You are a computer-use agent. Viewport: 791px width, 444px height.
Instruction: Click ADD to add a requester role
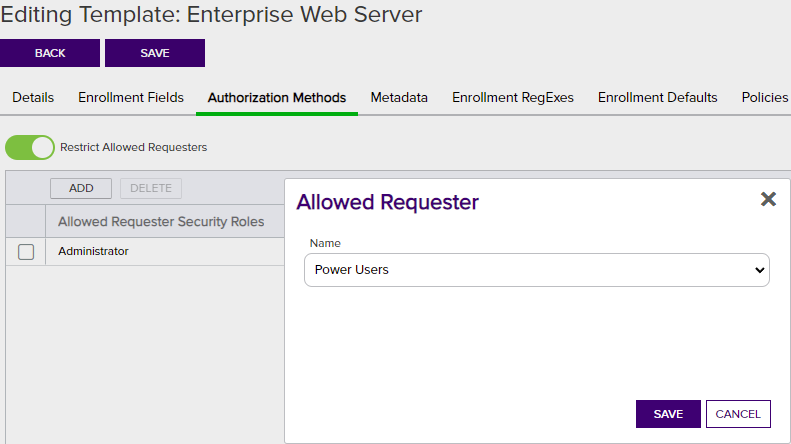tap(81, 188)
